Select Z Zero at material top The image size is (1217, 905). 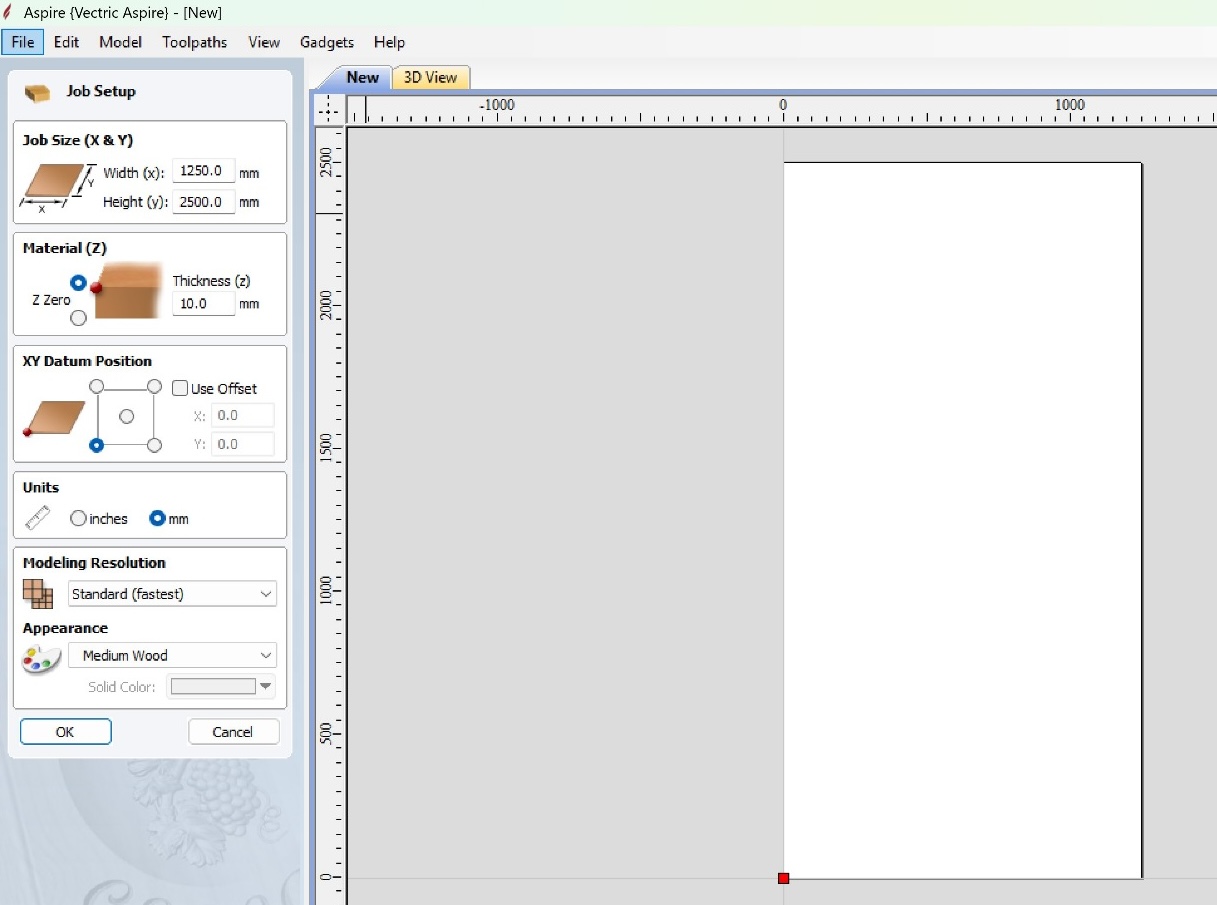pos(78,283)
